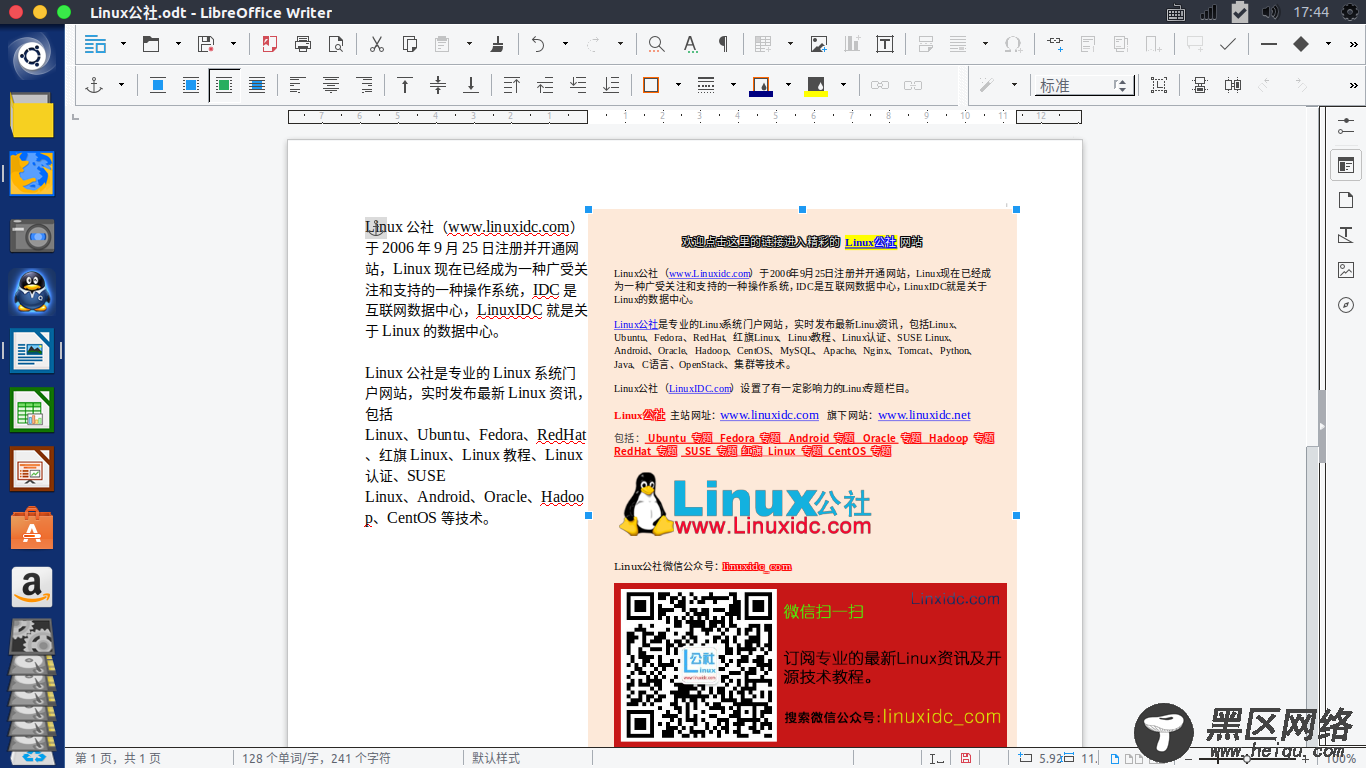1366x768 pixels.
Task: Click the Bring to Front icon
Action: point(511,86)
